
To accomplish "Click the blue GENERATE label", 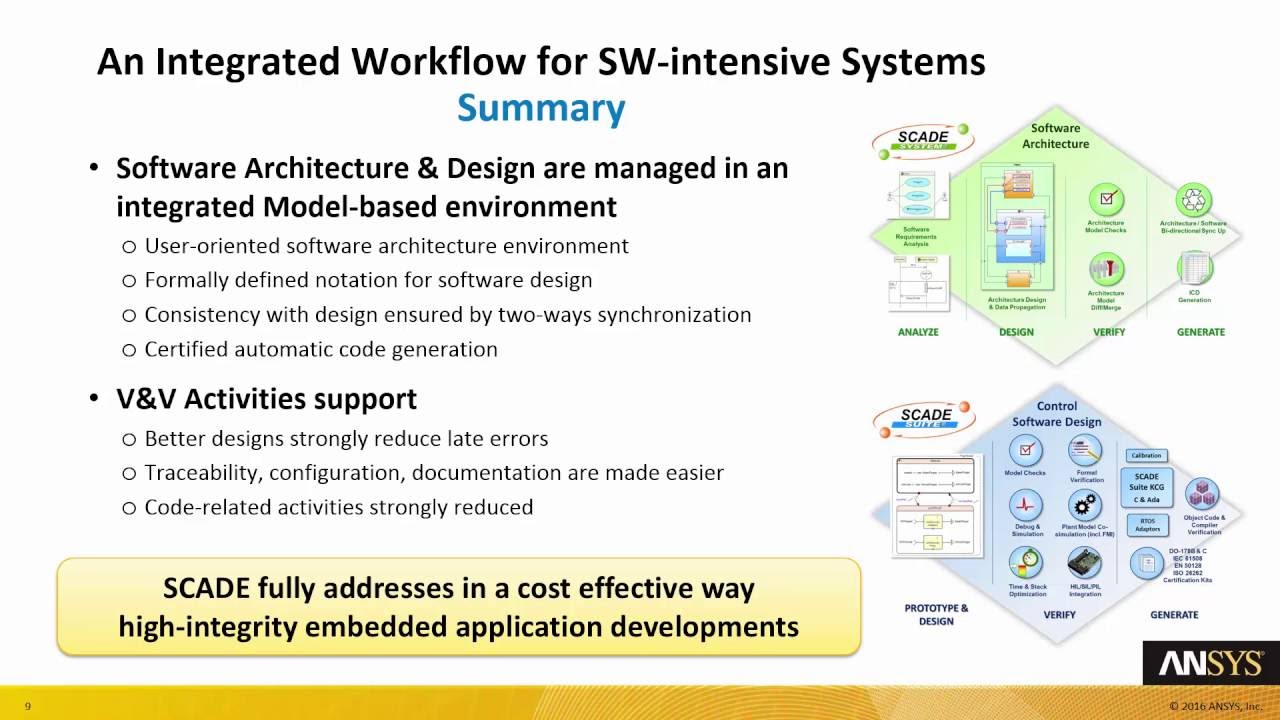I will 1174,615.
